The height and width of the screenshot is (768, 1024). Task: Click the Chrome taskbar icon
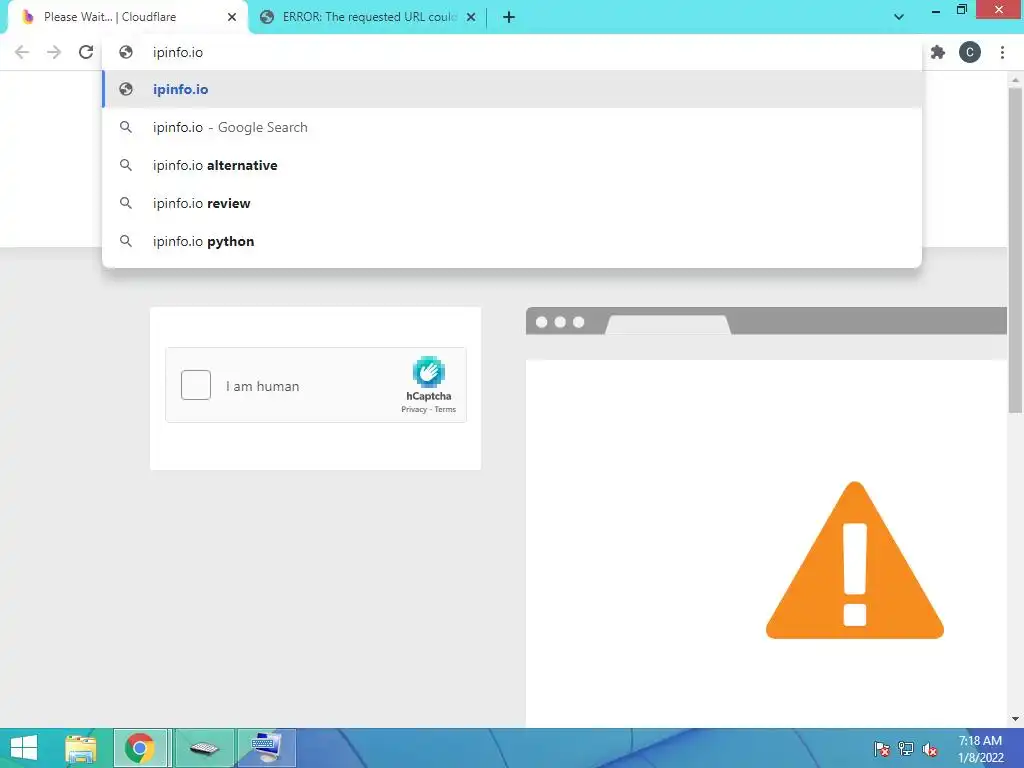140,748
